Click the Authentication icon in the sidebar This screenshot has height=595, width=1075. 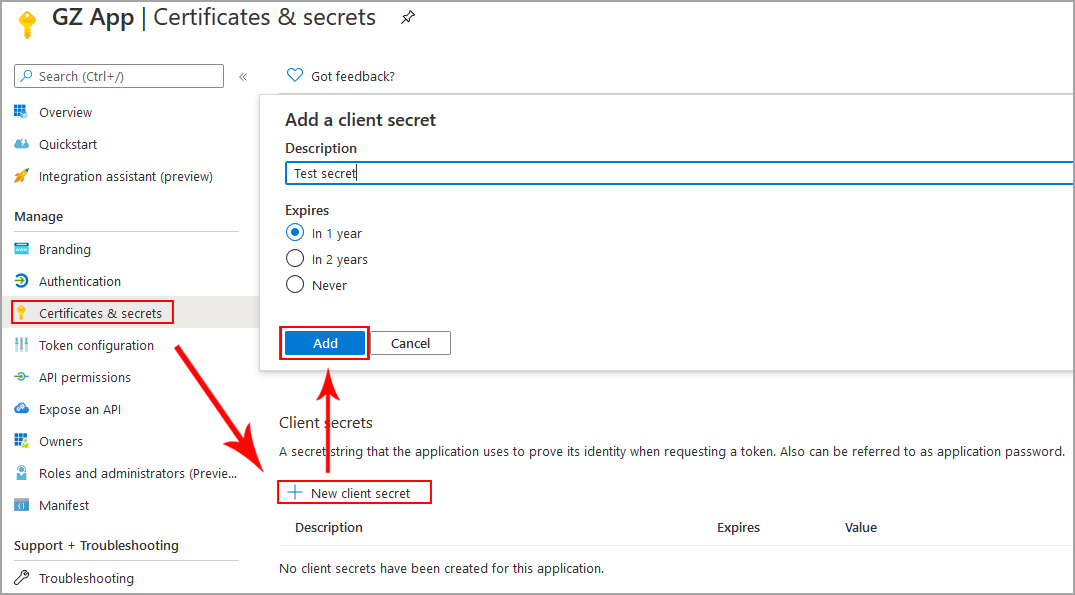pyautogui.click(x=21, y=281)
